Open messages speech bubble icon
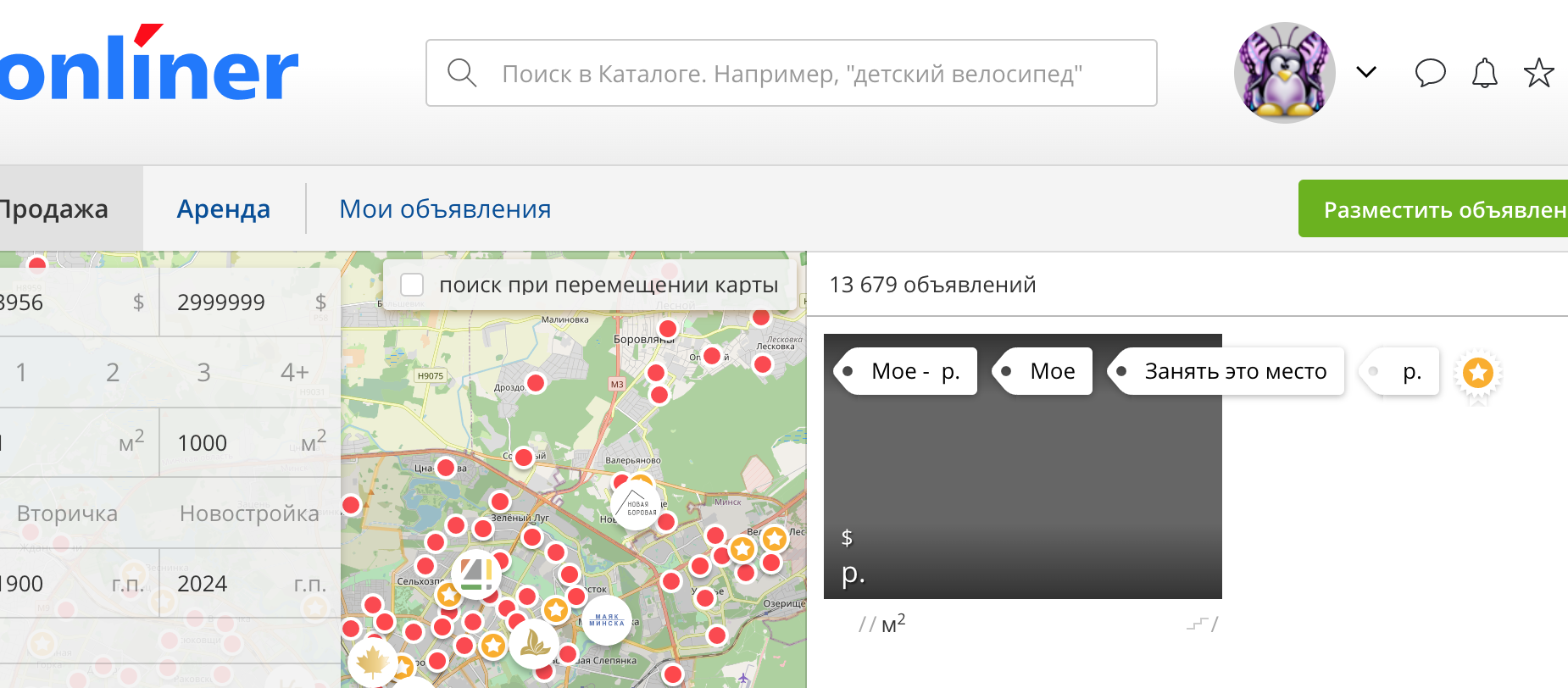 click(x=1430, y=73)
